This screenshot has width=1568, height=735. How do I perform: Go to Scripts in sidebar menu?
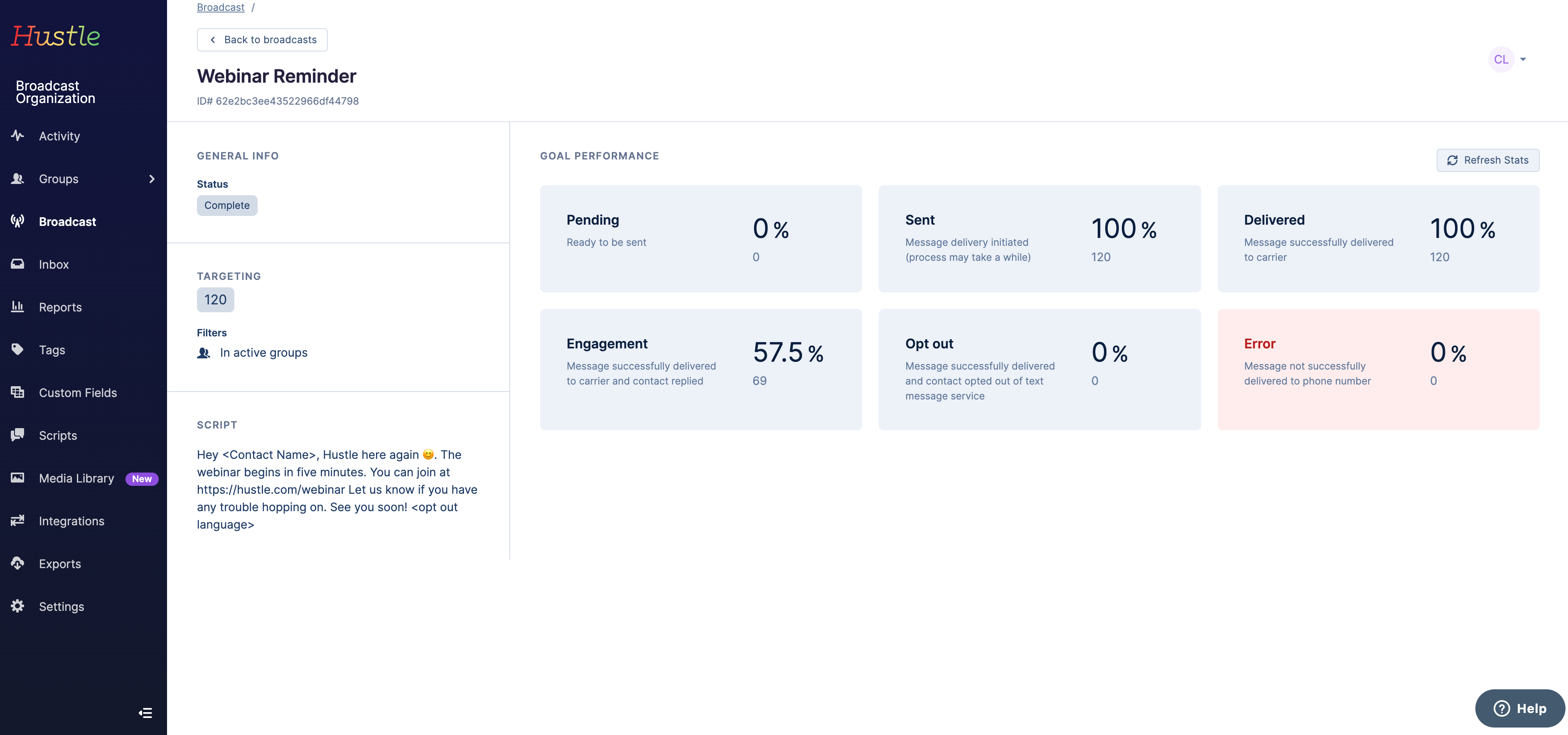tap(58, 436)
